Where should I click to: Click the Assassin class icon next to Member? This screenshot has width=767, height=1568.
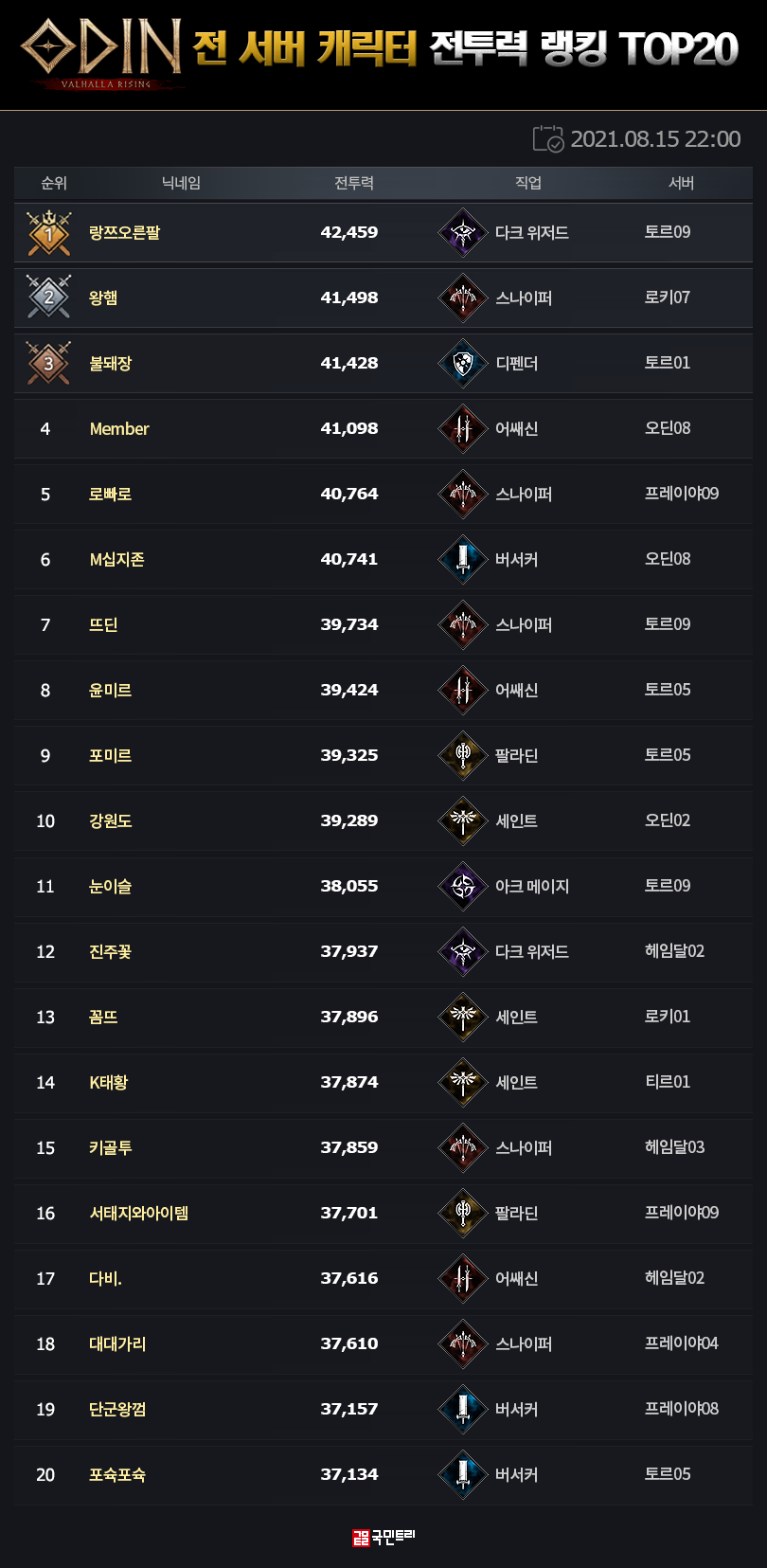pos(463,428)
